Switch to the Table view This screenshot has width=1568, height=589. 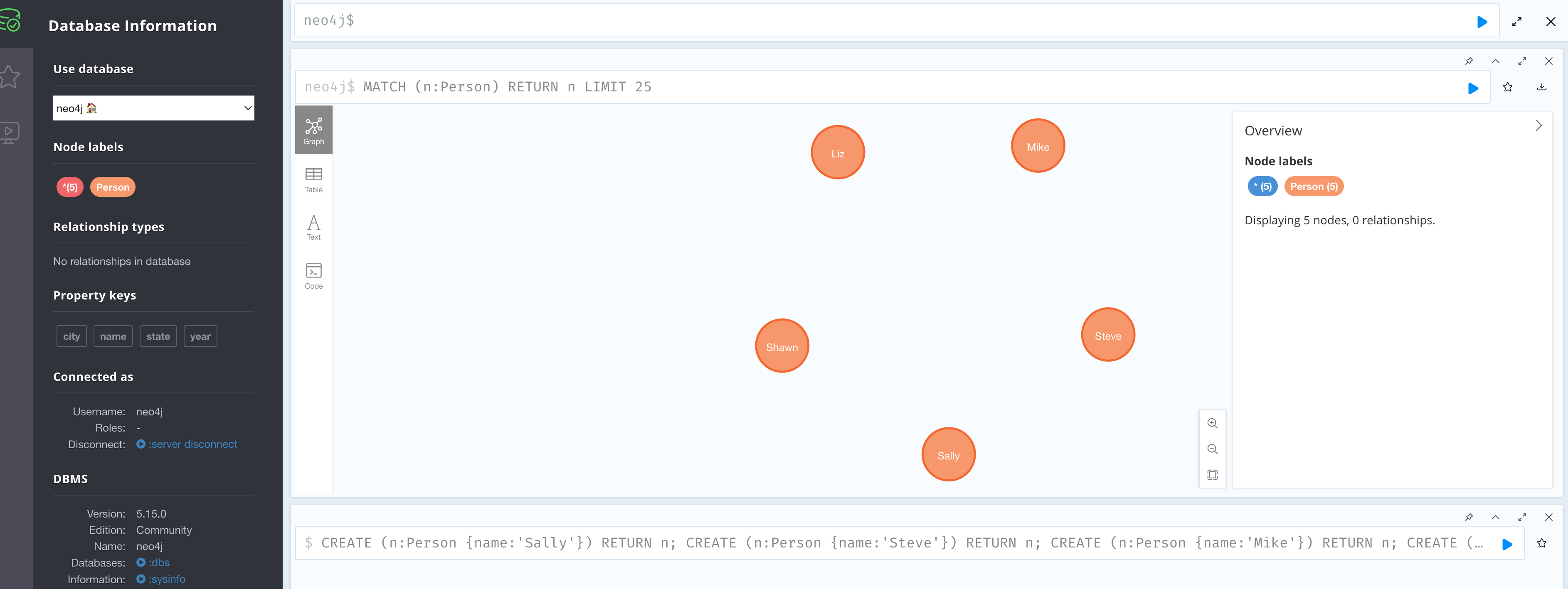click(x=313, y=181)
